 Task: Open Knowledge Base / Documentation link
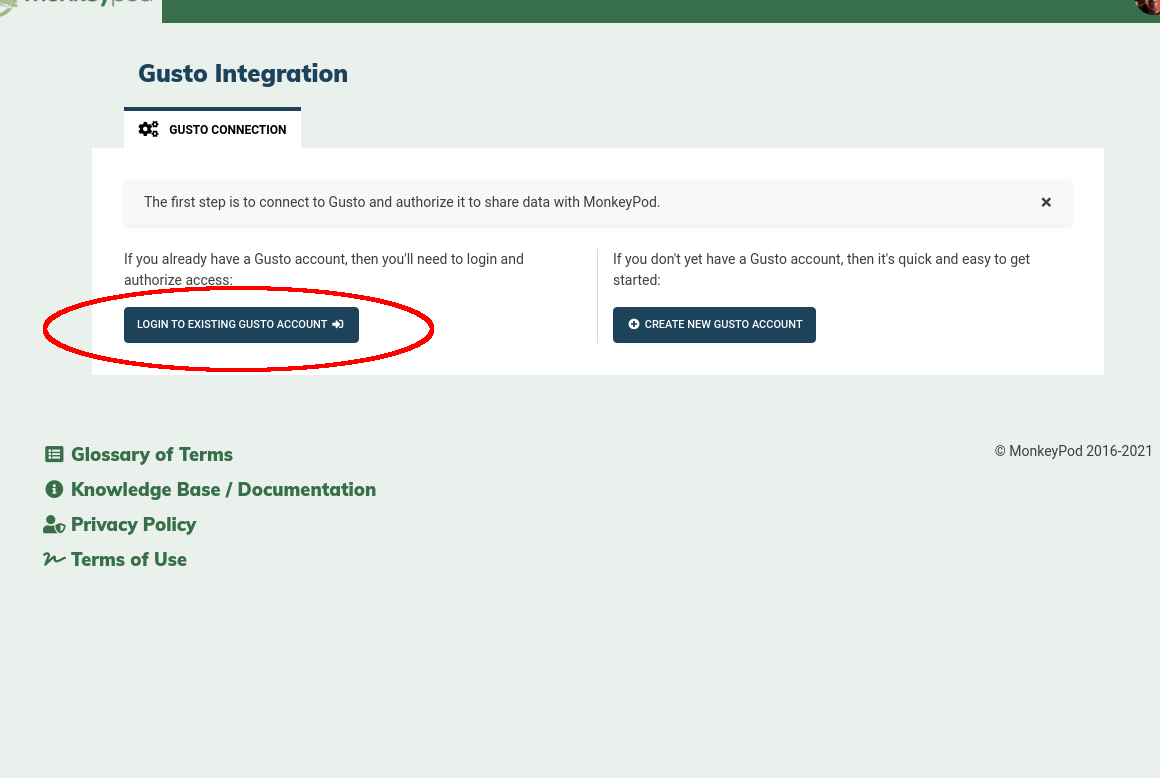223,489
